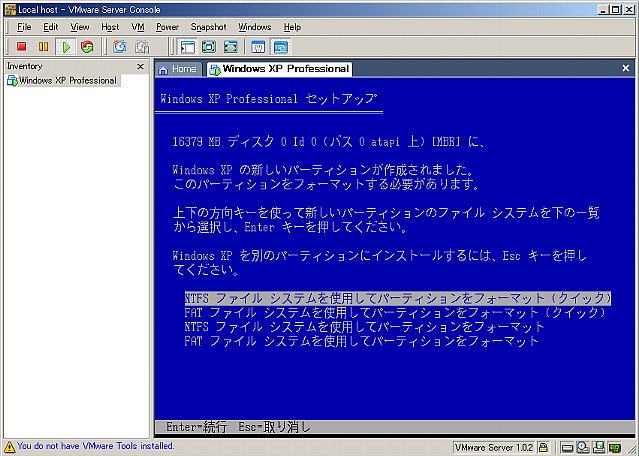Take a snapshot using the snapshot icon

click(x=119, y=47)
